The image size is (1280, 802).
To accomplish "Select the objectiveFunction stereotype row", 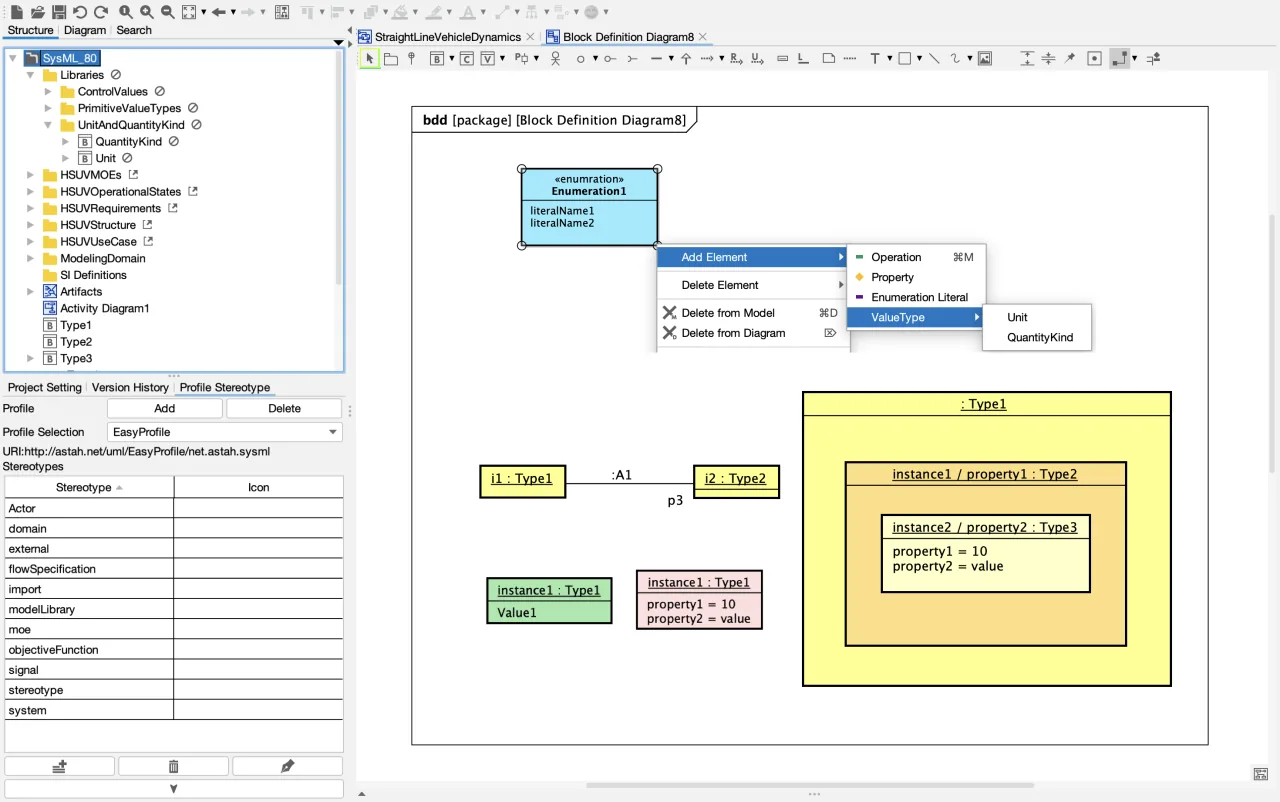I will (x=174, y=650).
